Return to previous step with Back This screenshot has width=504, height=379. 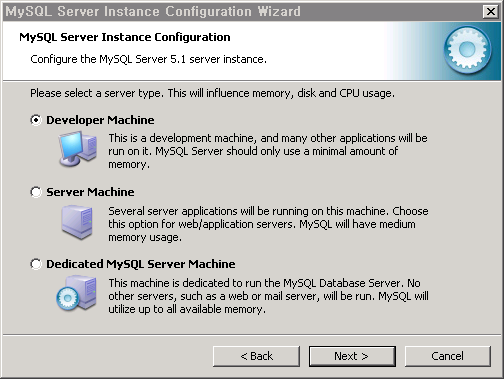click(x=256, y=356)
